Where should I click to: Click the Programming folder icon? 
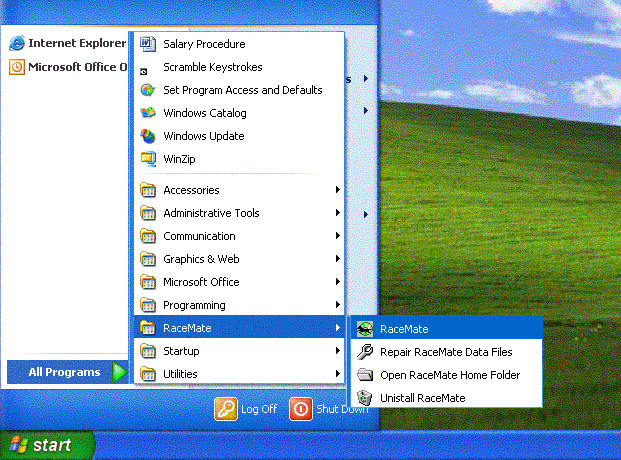pos(148,305)
